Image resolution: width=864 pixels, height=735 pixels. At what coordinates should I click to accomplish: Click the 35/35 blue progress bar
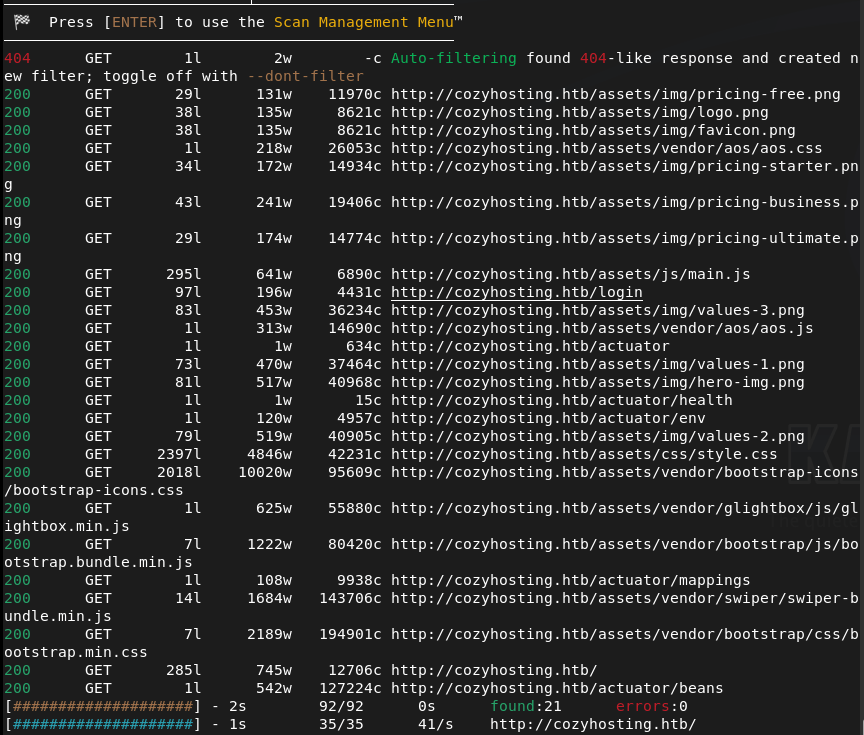(102, 724)
